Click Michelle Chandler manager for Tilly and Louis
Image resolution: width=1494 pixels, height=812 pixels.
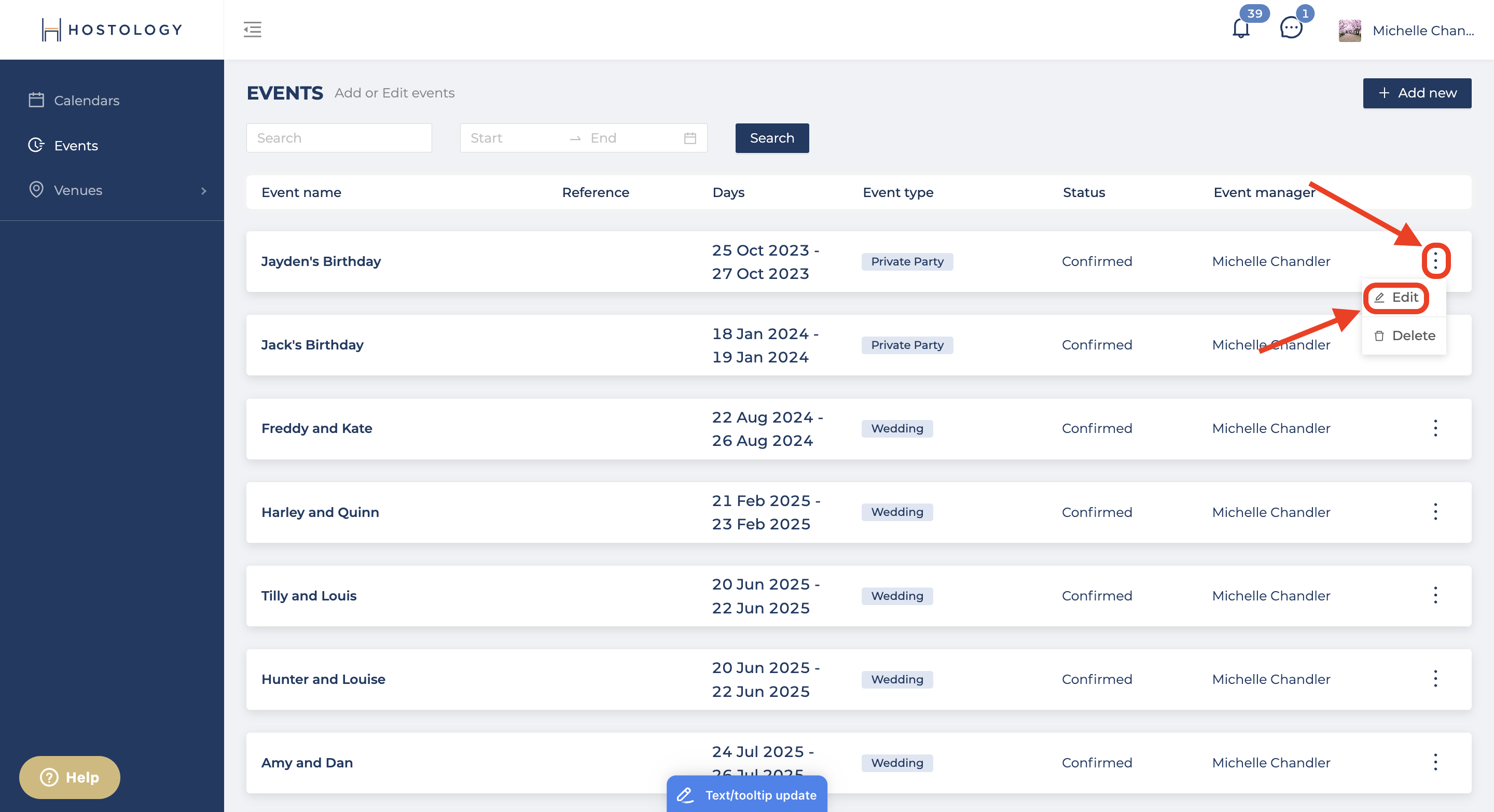coord(1271,596)
